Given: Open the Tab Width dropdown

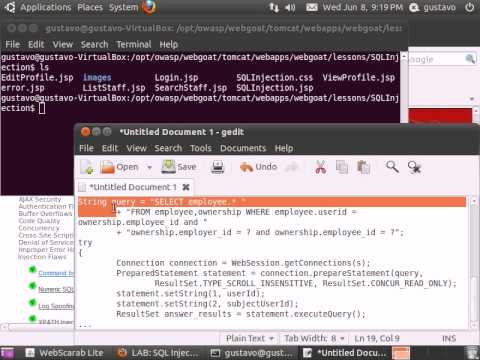Looking at the screenshot, I should click(x=314, y=338).
